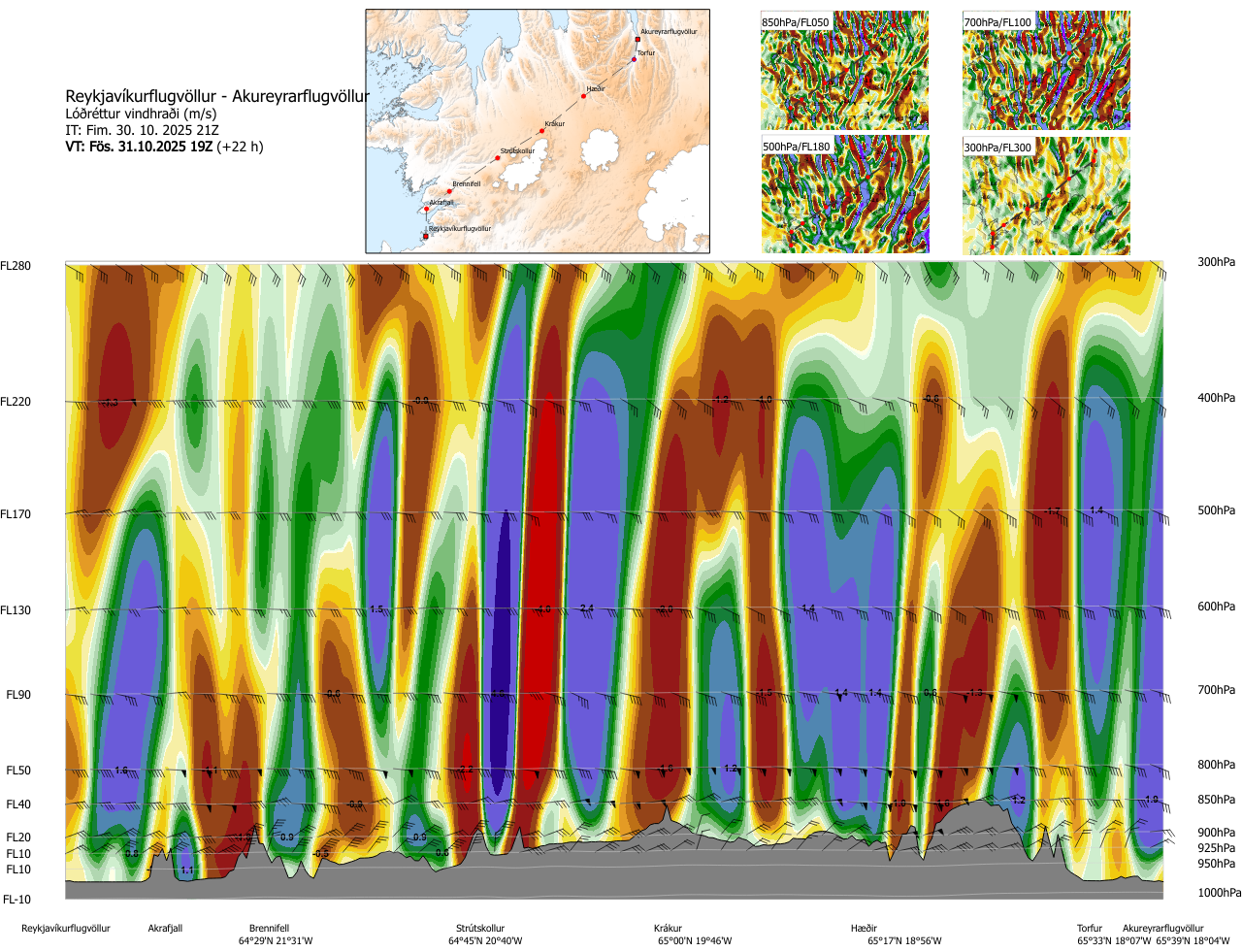The width and height of the screenshot is (1242, 952).
Task: Click the 400hPa pressure label
Action: click(x=1216, y=398)
